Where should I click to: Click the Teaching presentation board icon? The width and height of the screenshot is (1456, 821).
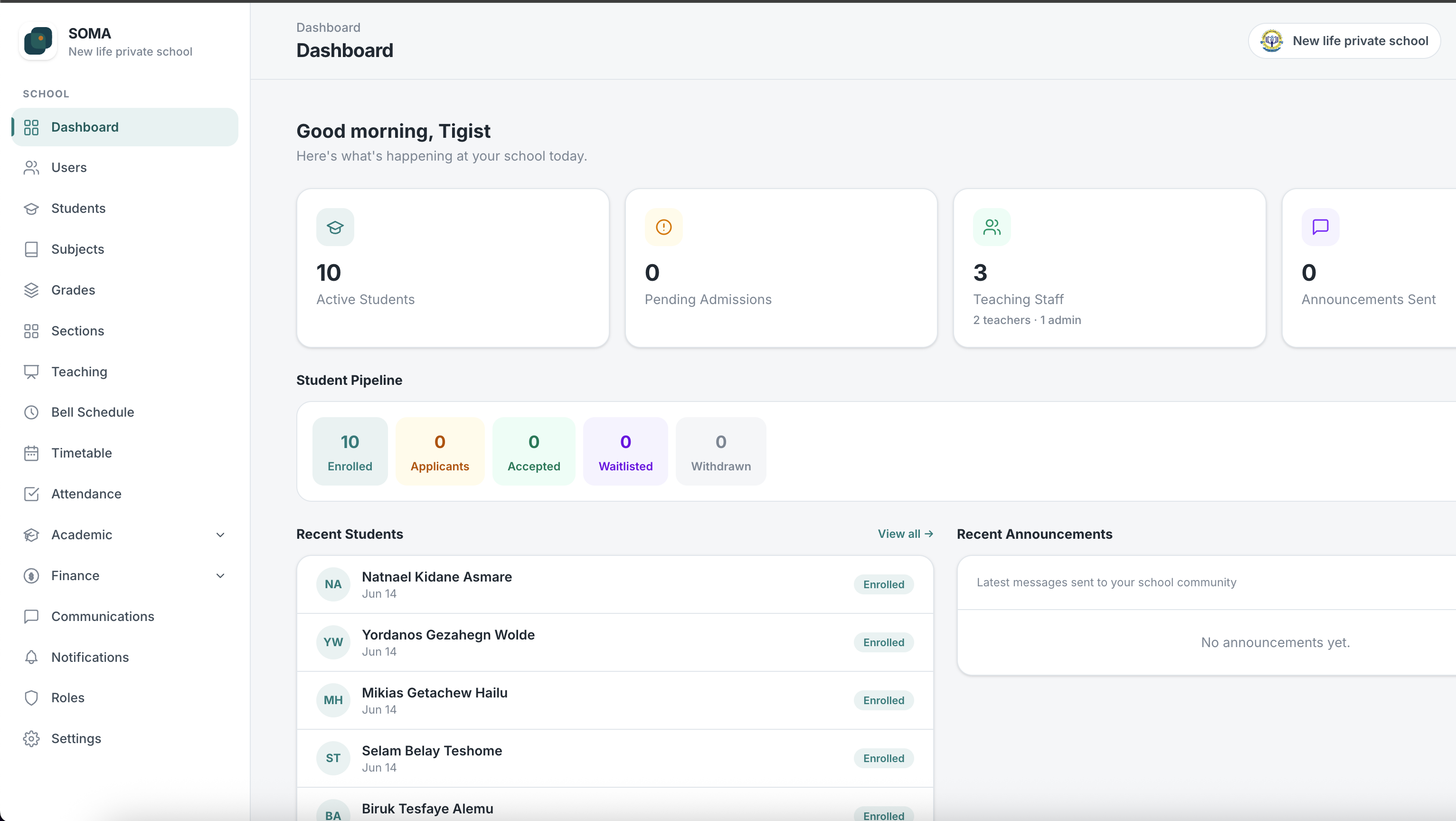click(31, 372)
